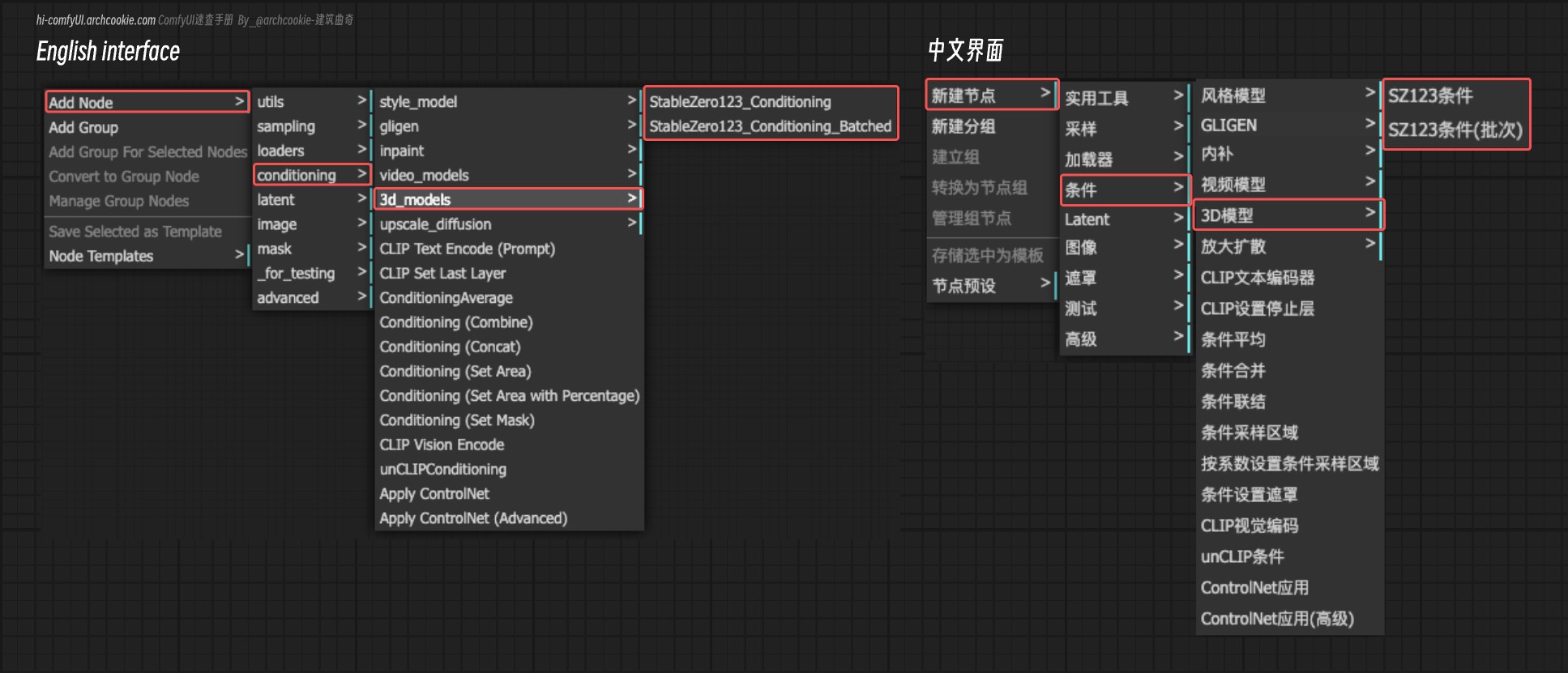The image size is (1568, 673).
Task: Open the Add Node submenu
Action: pos(147,102)
